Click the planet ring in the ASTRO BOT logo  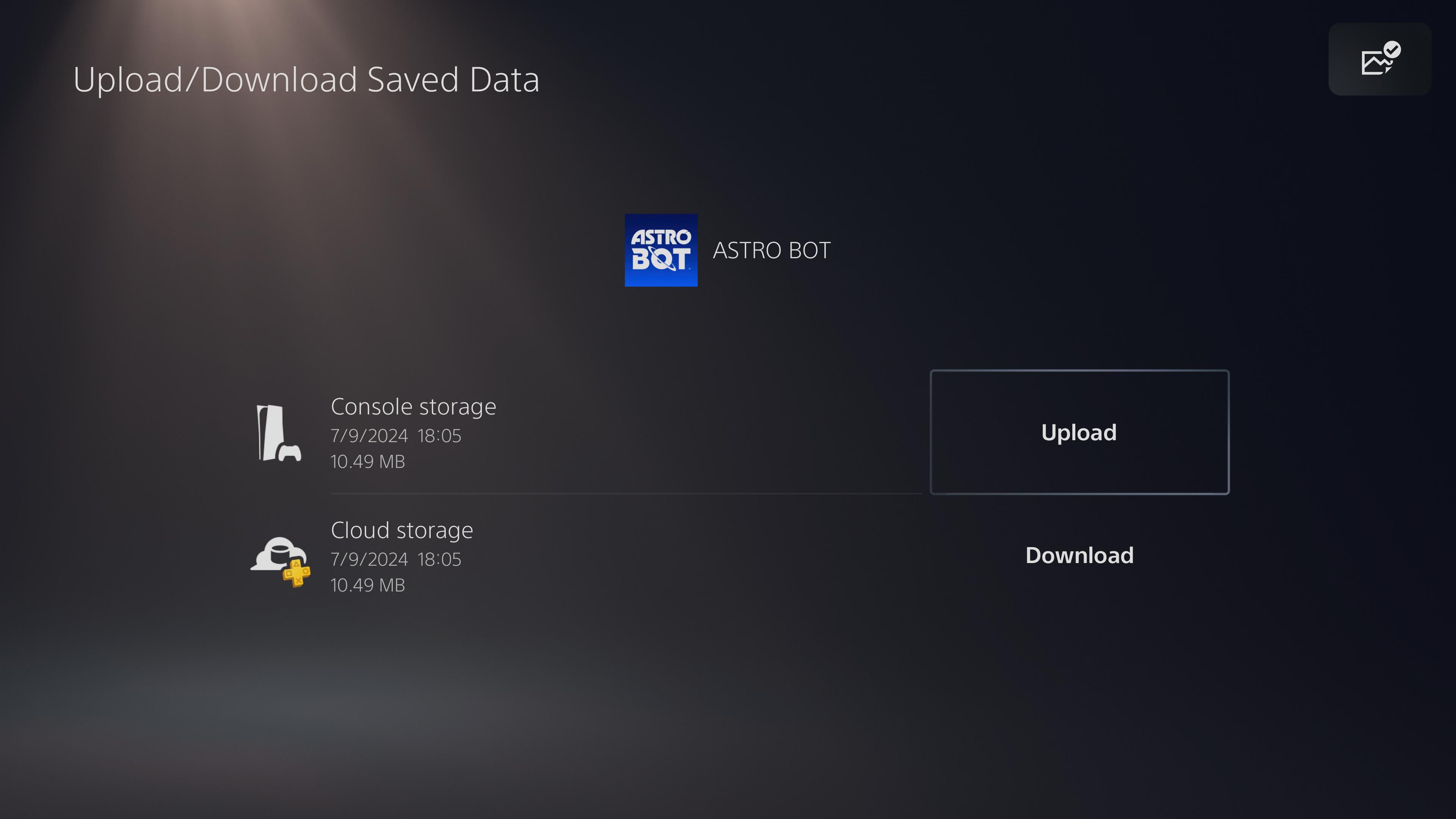point(661,258)
